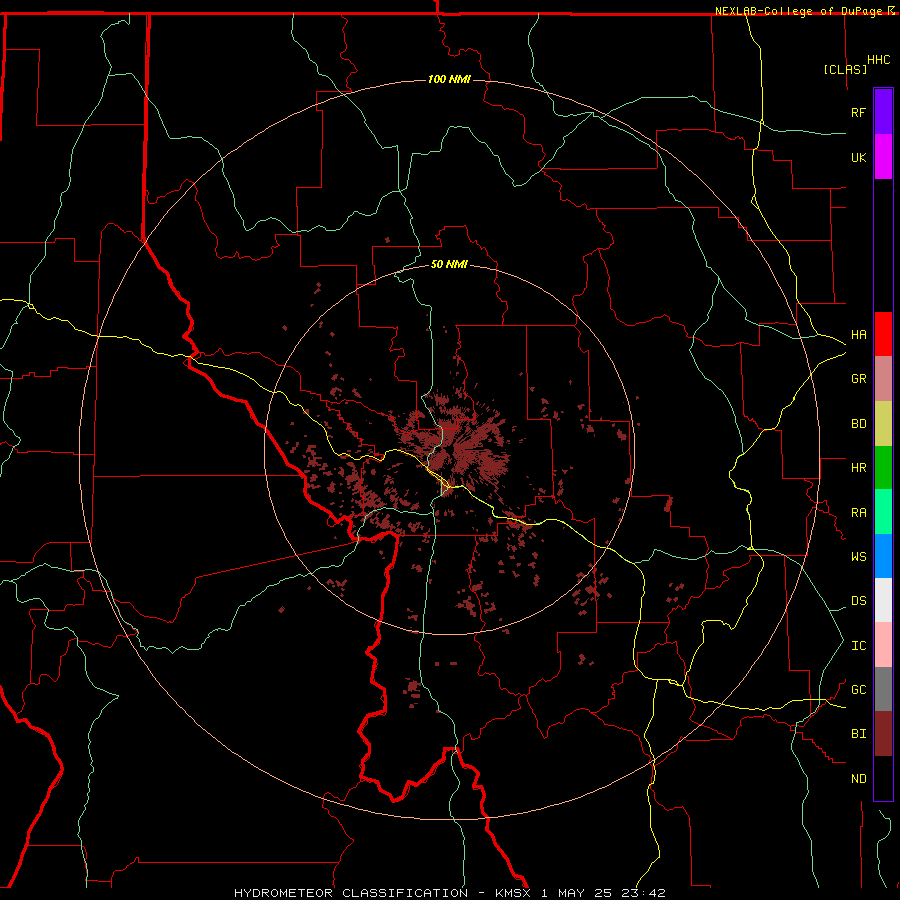The image size is (900, 900).
Task: Click the KMSX radar site identifier
Action: point(513,893)
